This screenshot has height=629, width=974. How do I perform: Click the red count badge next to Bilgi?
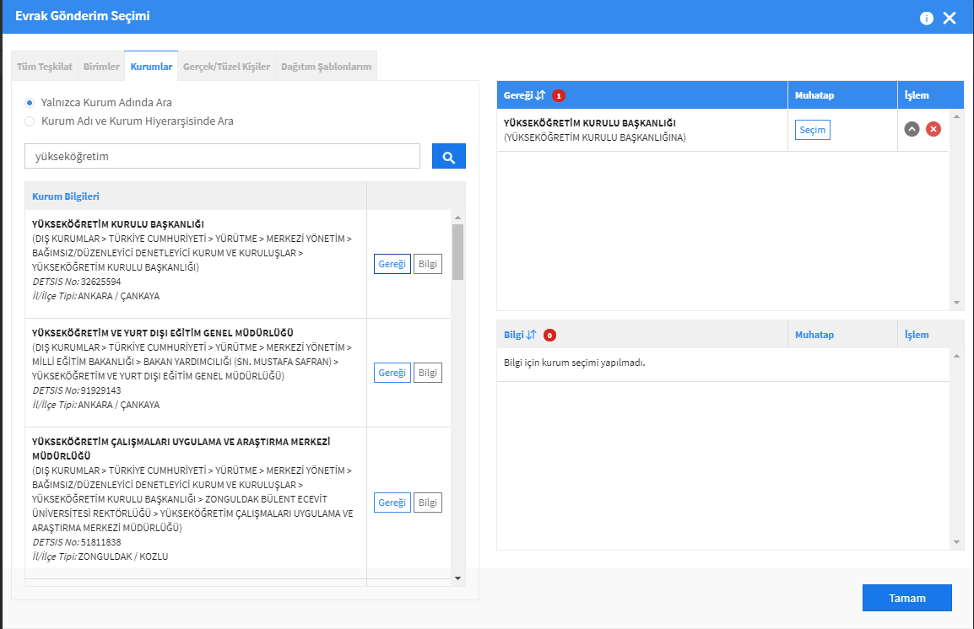(550, 335)
